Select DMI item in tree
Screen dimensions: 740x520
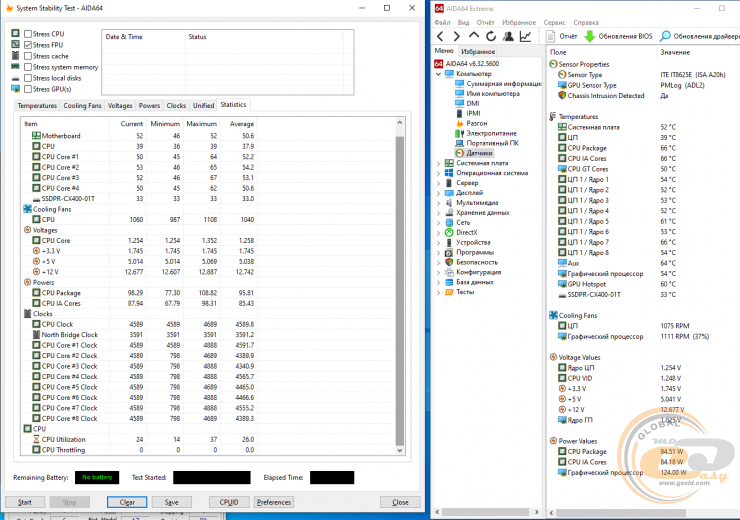click(467, 103)
